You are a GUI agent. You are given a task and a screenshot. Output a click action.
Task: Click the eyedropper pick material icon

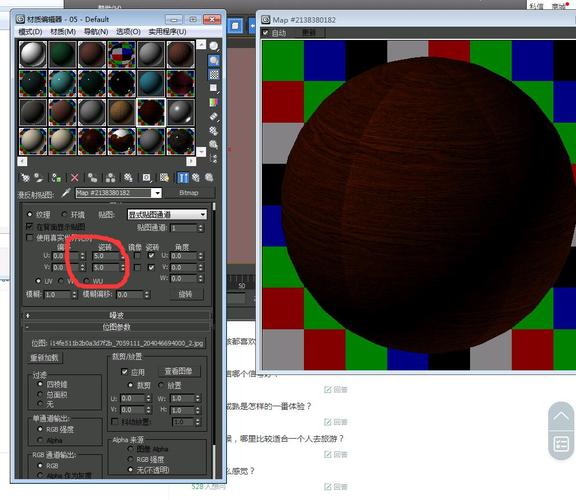point(66,193)
